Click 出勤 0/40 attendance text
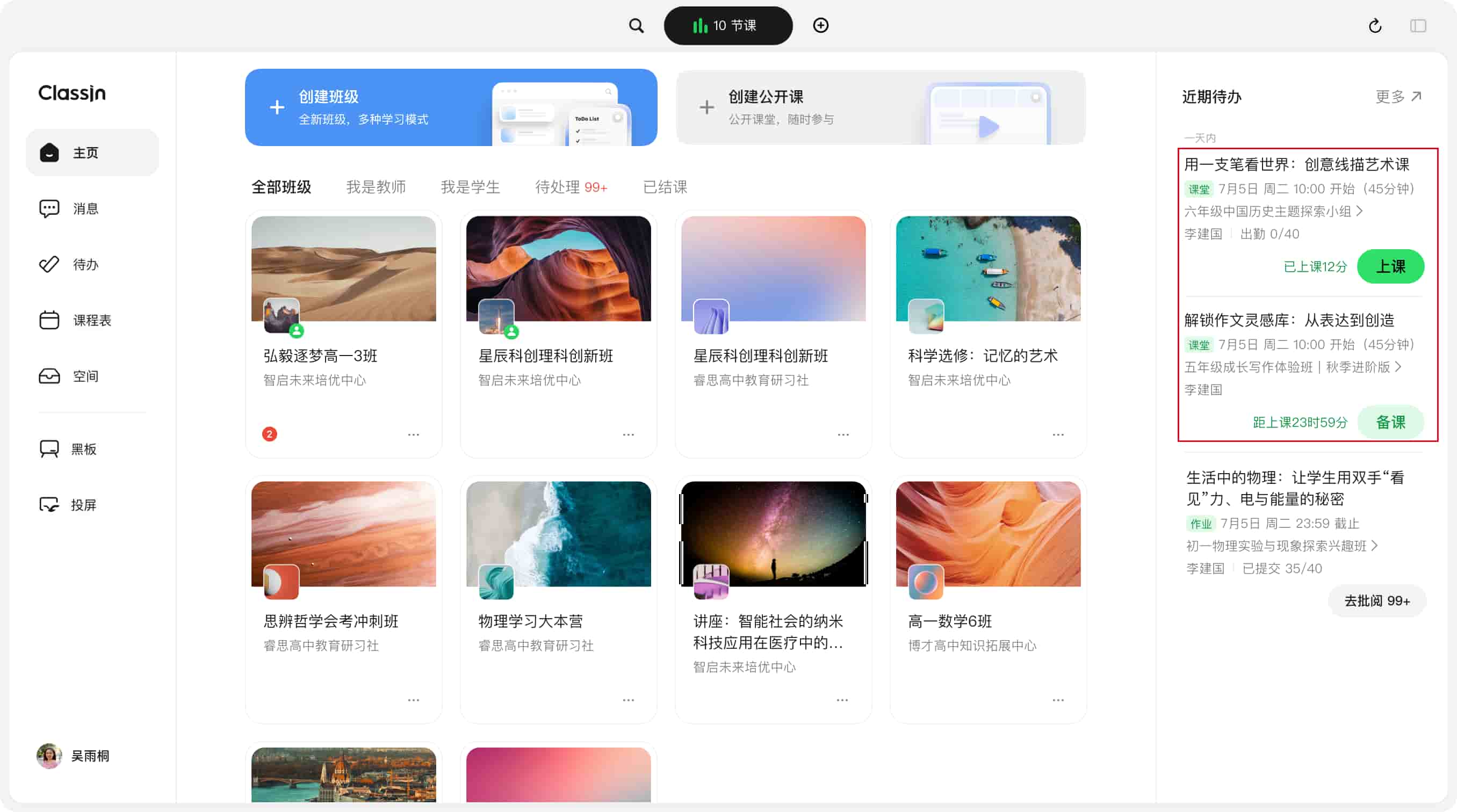Viewport: 1457px width, 812px height. tap(1269, 234)
